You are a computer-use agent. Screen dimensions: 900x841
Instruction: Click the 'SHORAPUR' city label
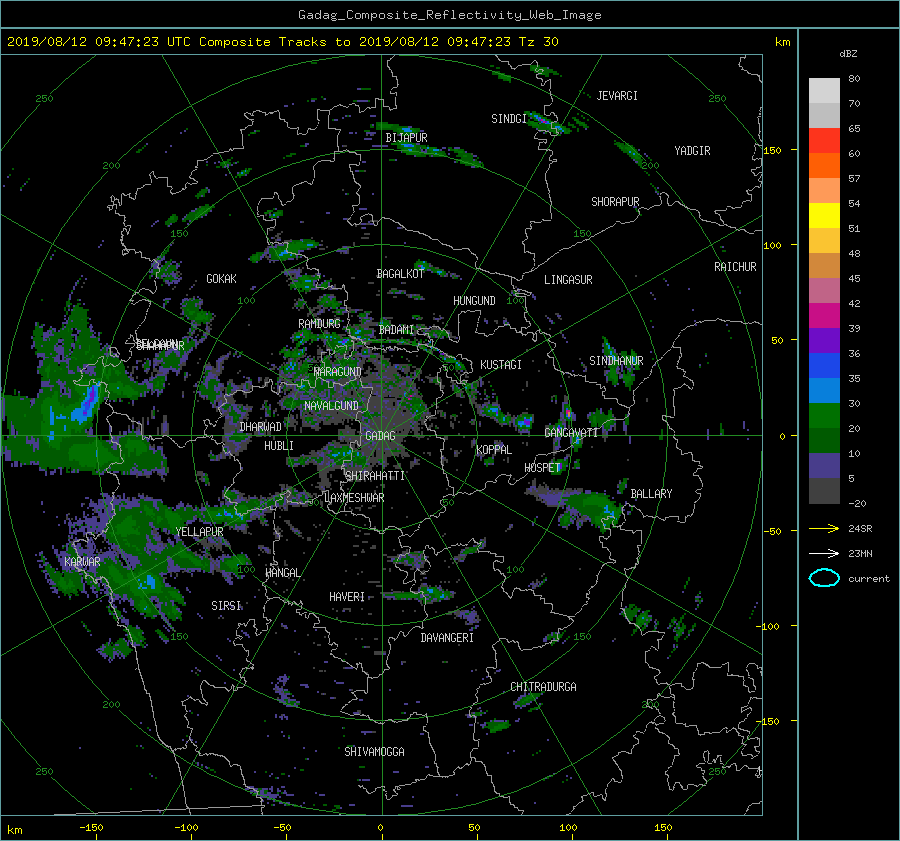(615, 202)
